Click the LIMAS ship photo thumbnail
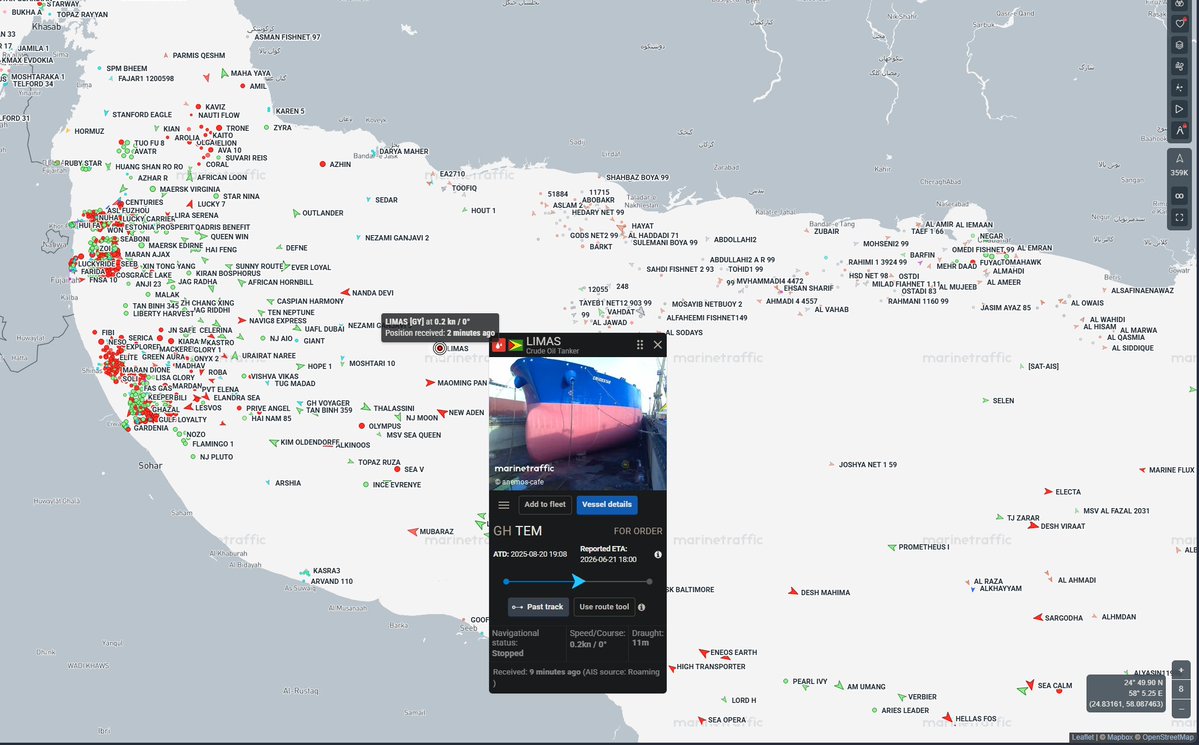Screen dimensions: 1199x745 577,424
